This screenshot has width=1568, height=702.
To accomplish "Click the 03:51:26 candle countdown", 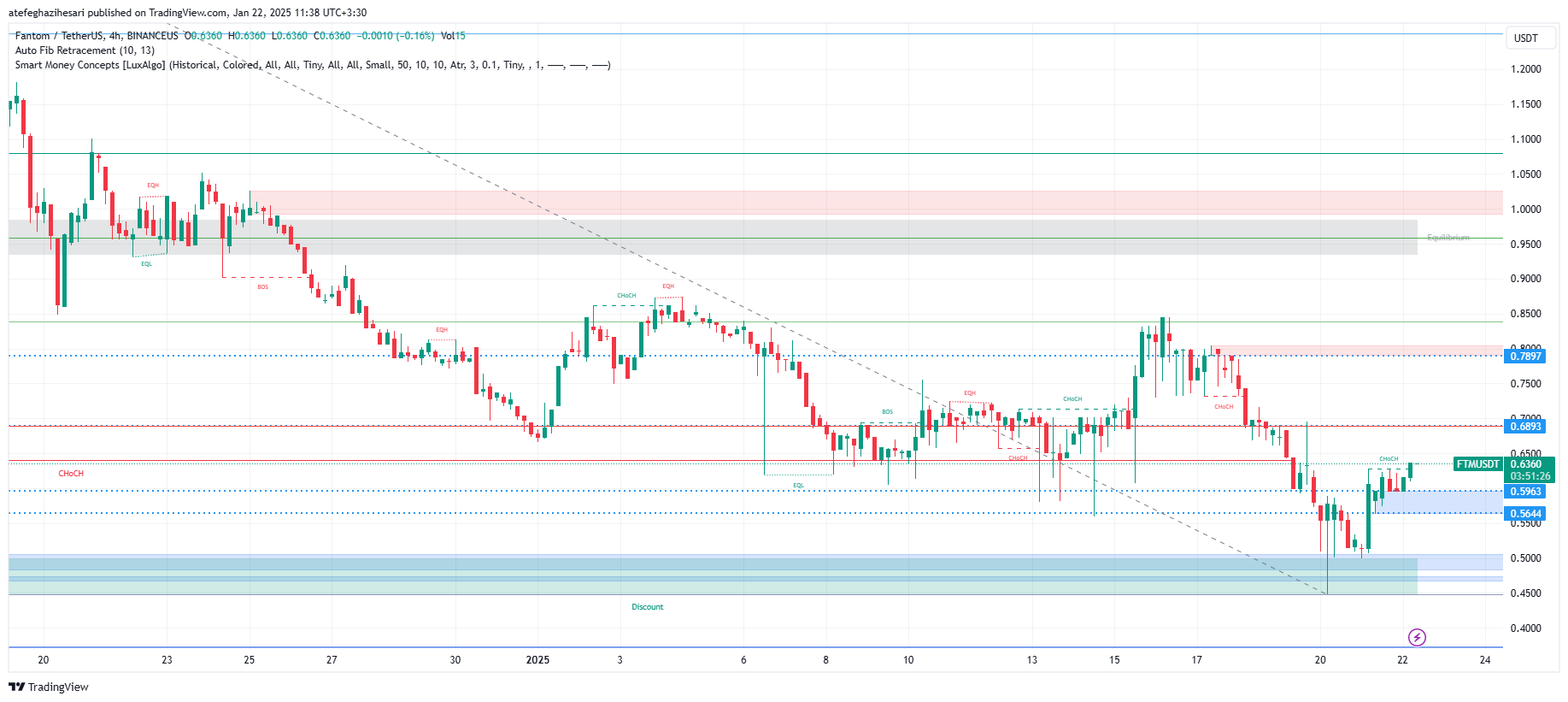I will (x=1530, y=476).
